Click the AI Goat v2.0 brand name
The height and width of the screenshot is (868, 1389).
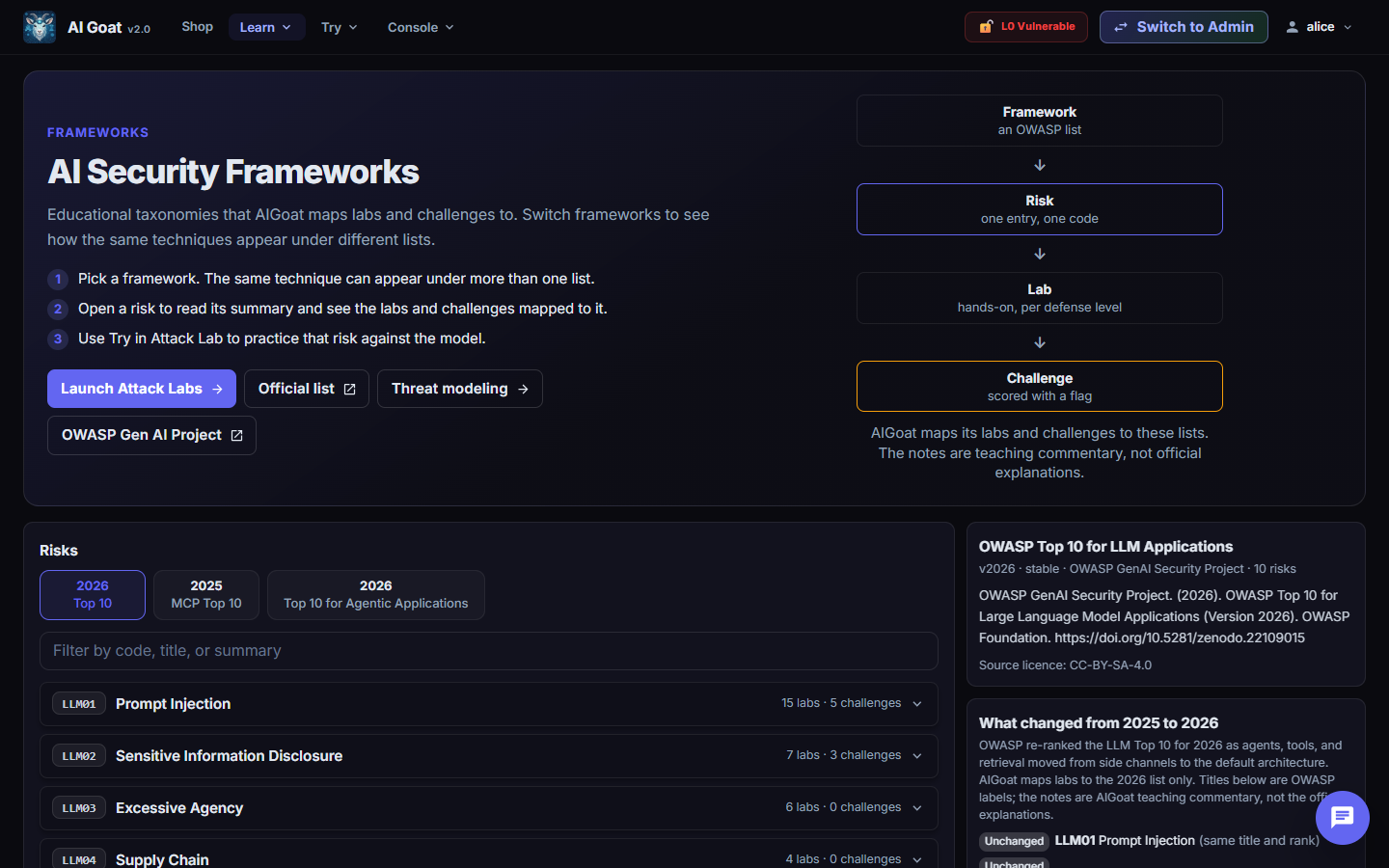(109, 28)
